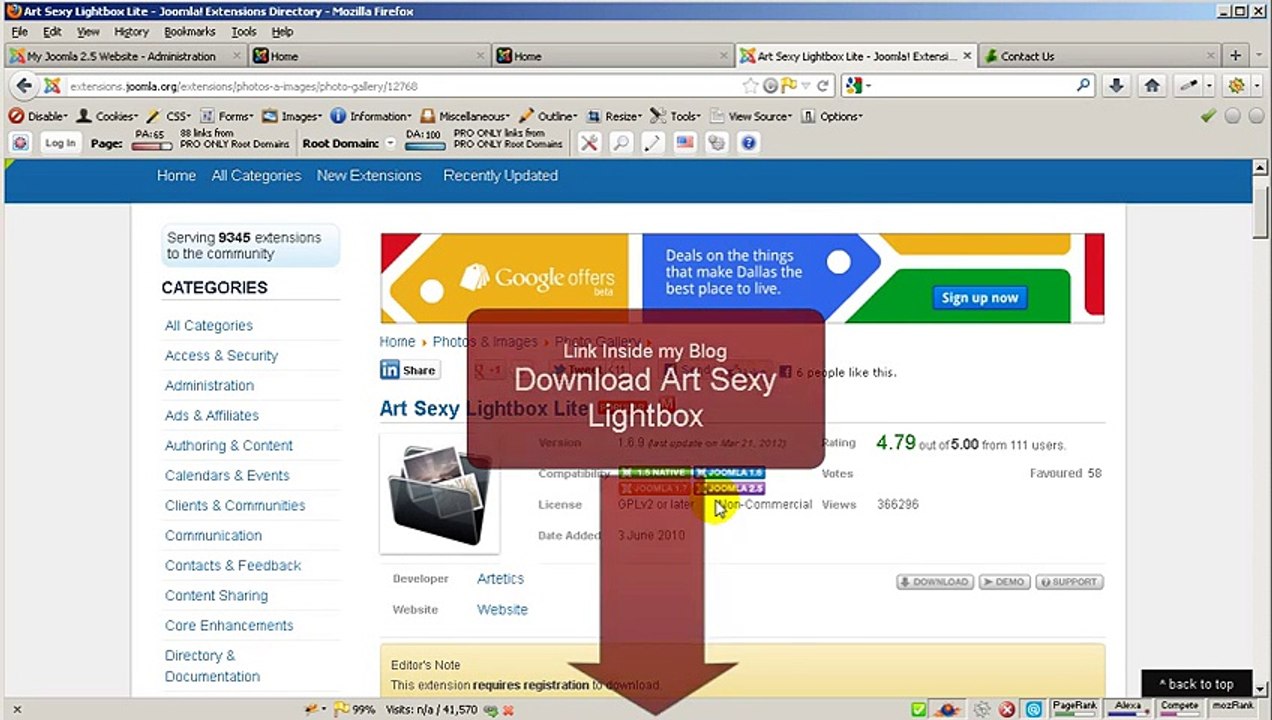Image resolution: width=1272 pixels, height=720 pixels.
Task: Open the History menu
Action: 131,32
